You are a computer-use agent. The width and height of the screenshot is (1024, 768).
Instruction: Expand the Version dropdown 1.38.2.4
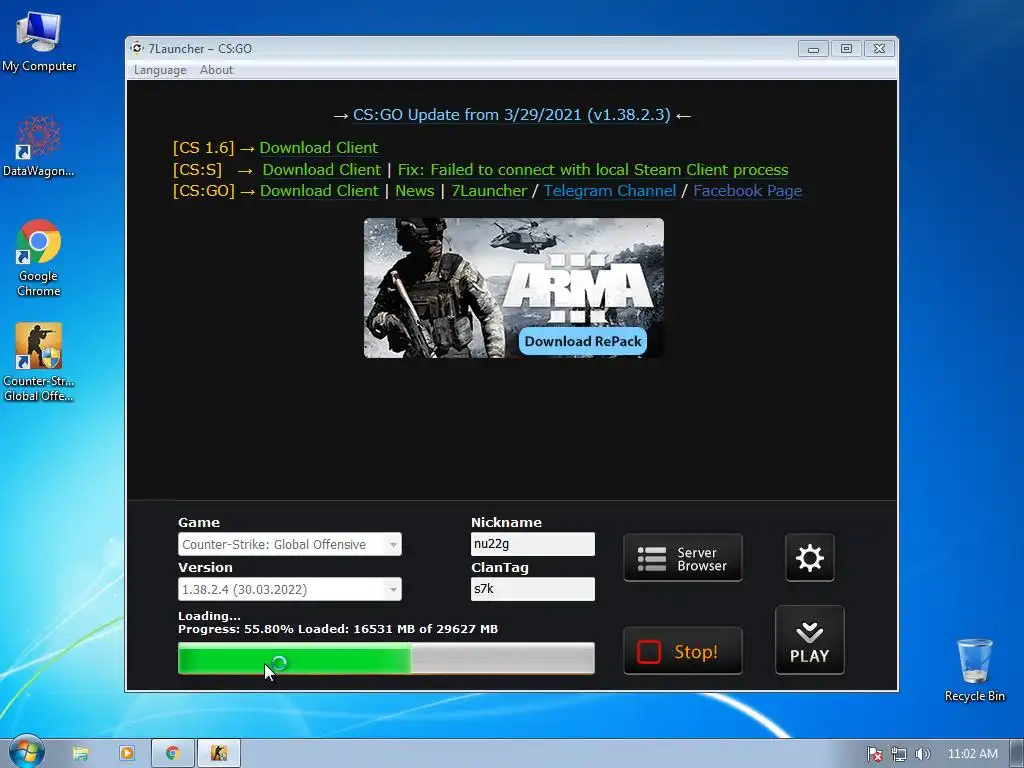click(289, 589)
